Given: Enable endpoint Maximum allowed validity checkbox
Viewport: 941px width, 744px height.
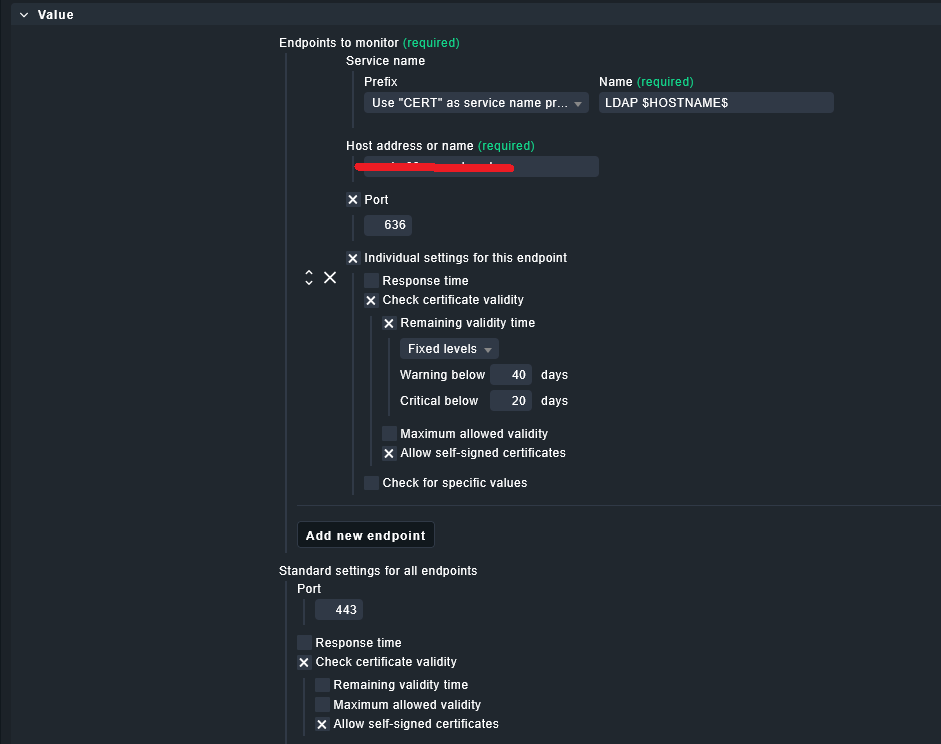Looking at the screenshot, I should click(389, 434).
